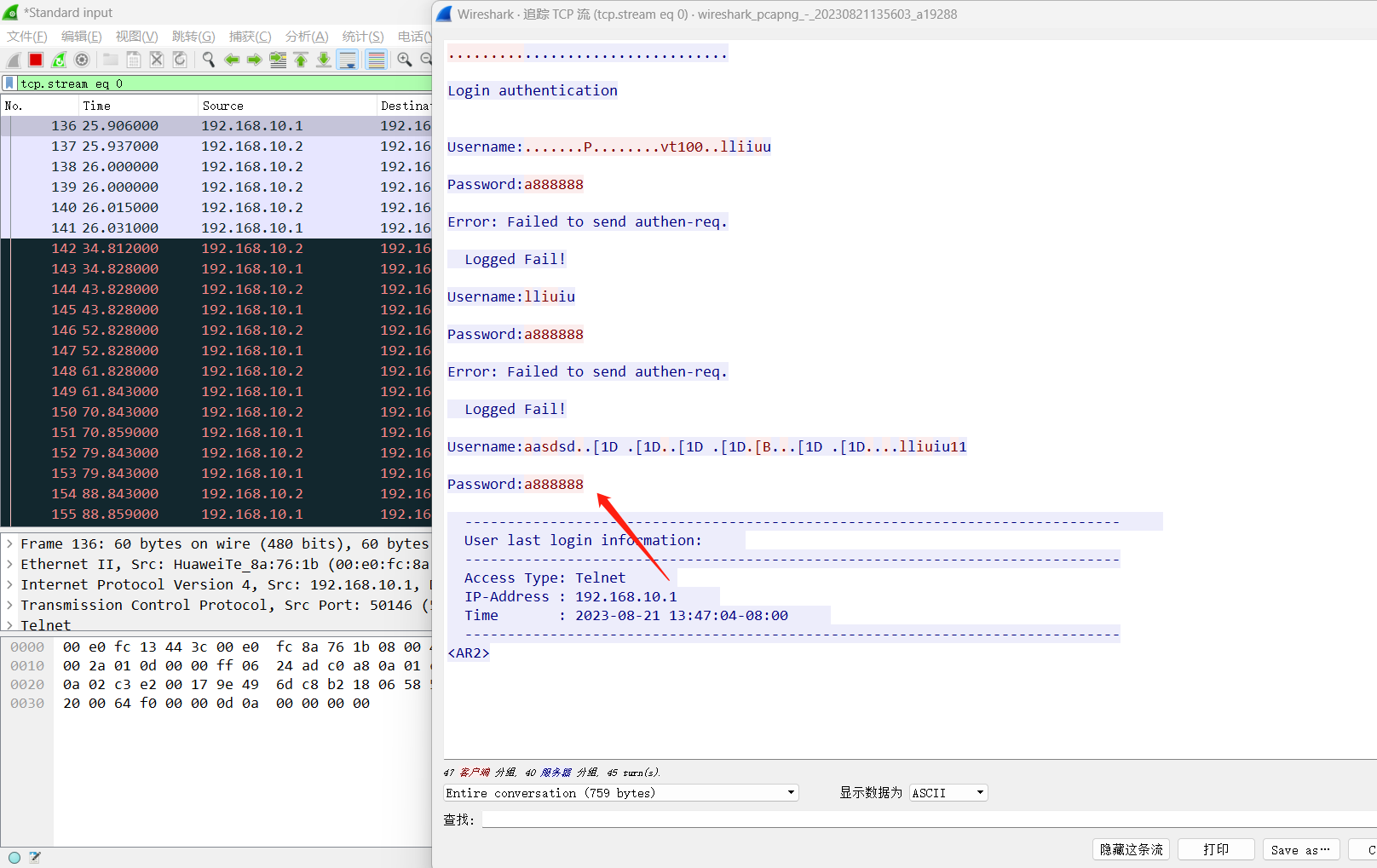Image resolution: width=1377 pixels, height=868 pixels.
Task: Click the 0030 hex offset row
Action: (x=27, y=704)
